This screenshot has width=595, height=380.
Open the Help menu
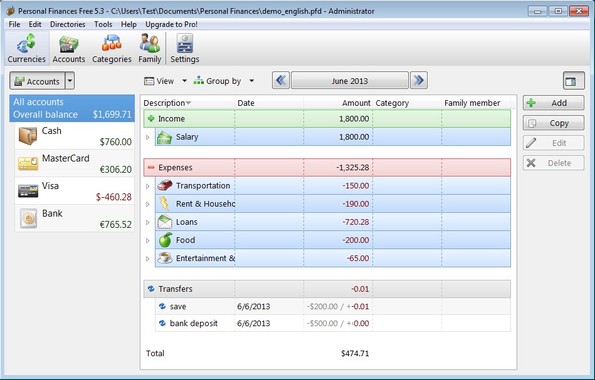pos(129,24)
